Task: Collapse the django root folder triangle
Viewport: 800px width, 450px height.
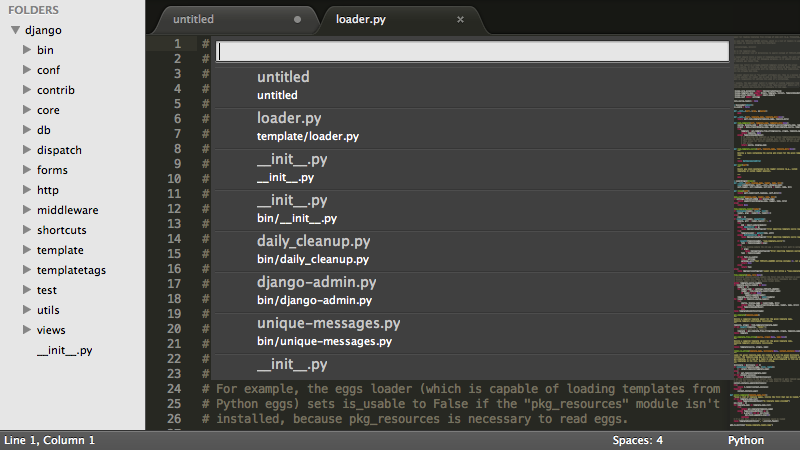Action: pos(16,30)
